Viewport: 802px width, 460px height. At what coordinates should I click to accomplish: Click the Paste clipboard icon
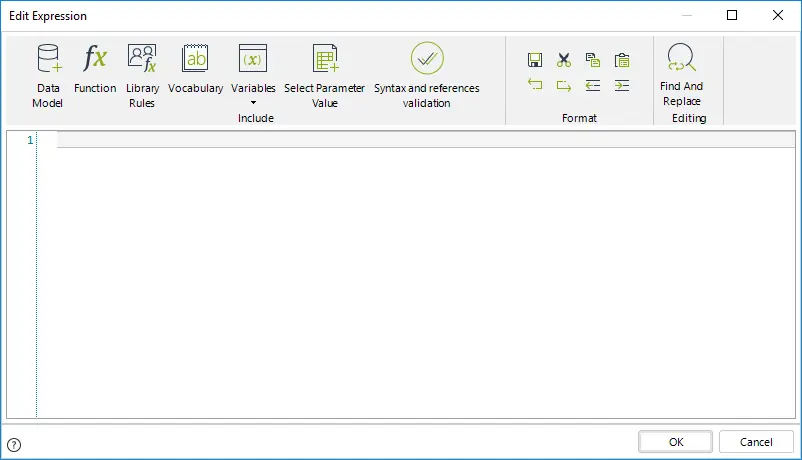click(x=622, y=60)
